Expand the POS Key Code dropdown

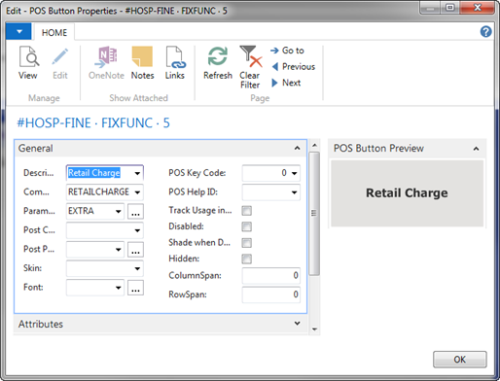[294, 173]
